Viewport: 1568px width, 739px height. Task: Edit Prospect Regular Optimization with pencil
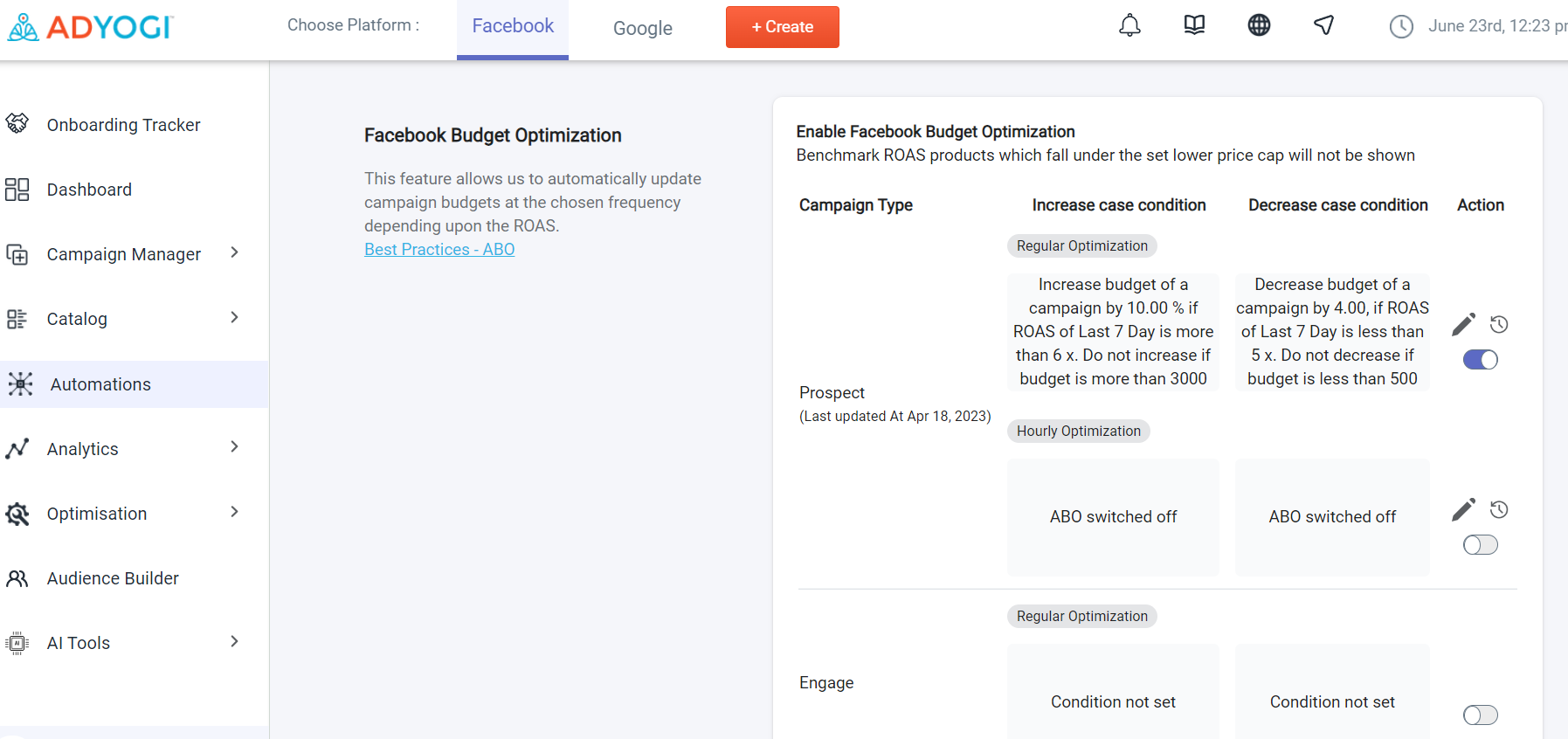pyautogui.click(x=1463, y=324)
